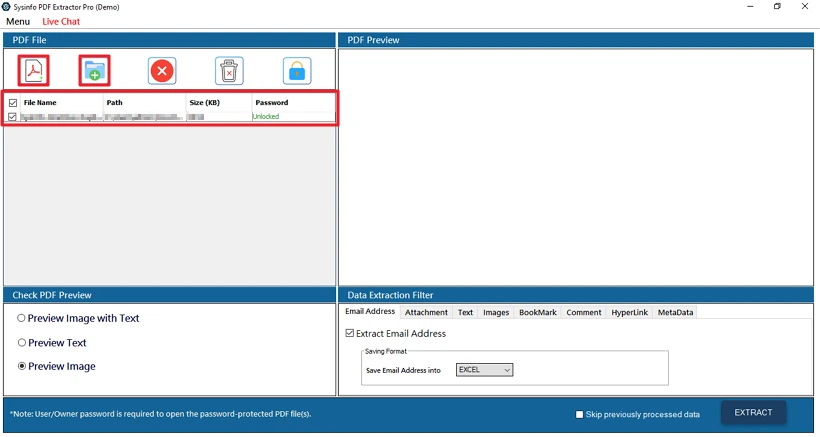The height and width of the screenshot is (437, 820).
Task: Toggle the select-all checkbox in file table header
Action: click(x=13, y=103)
